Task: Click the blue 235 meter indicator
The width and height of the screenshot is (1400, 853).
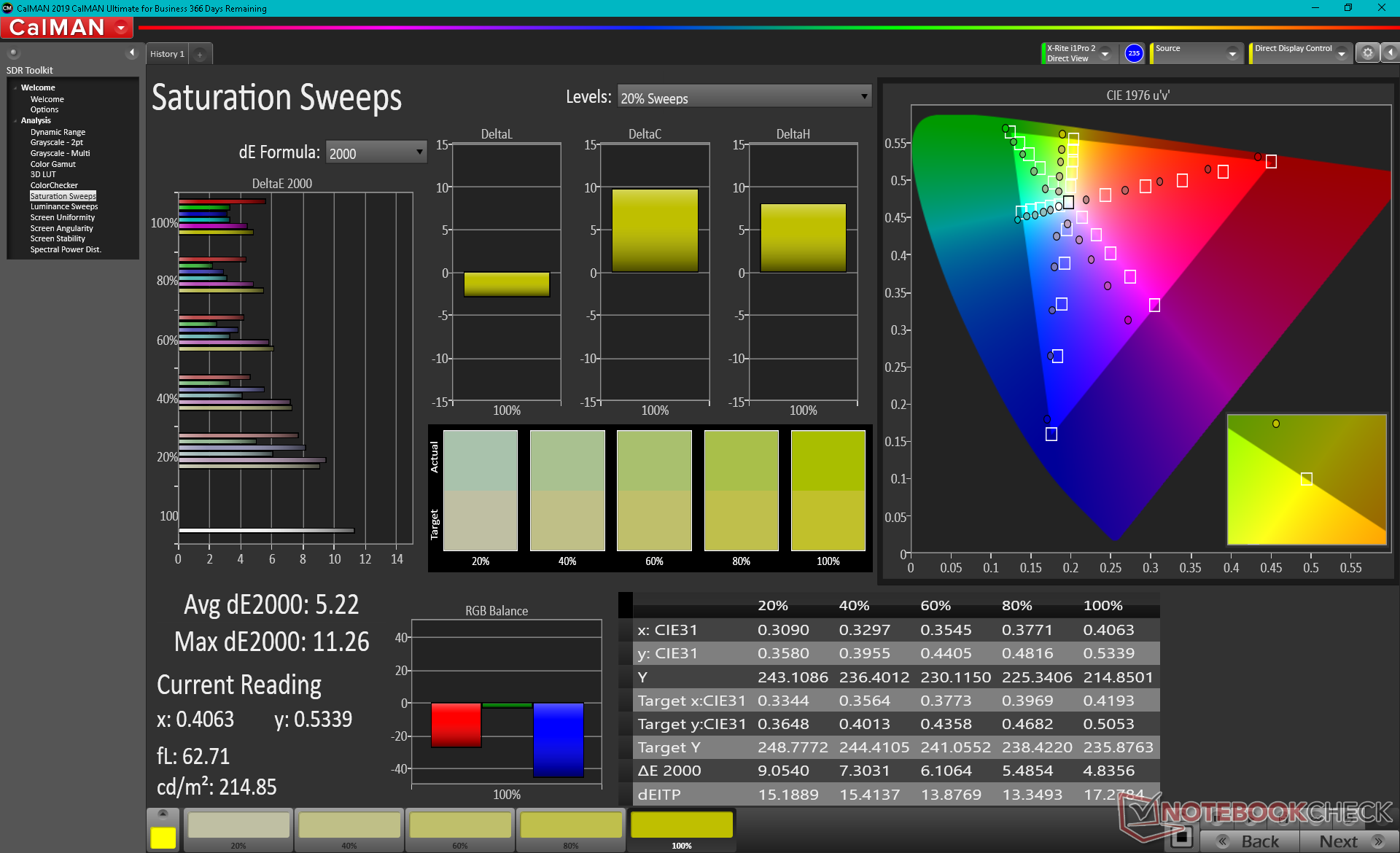Action: point(1133,53)
